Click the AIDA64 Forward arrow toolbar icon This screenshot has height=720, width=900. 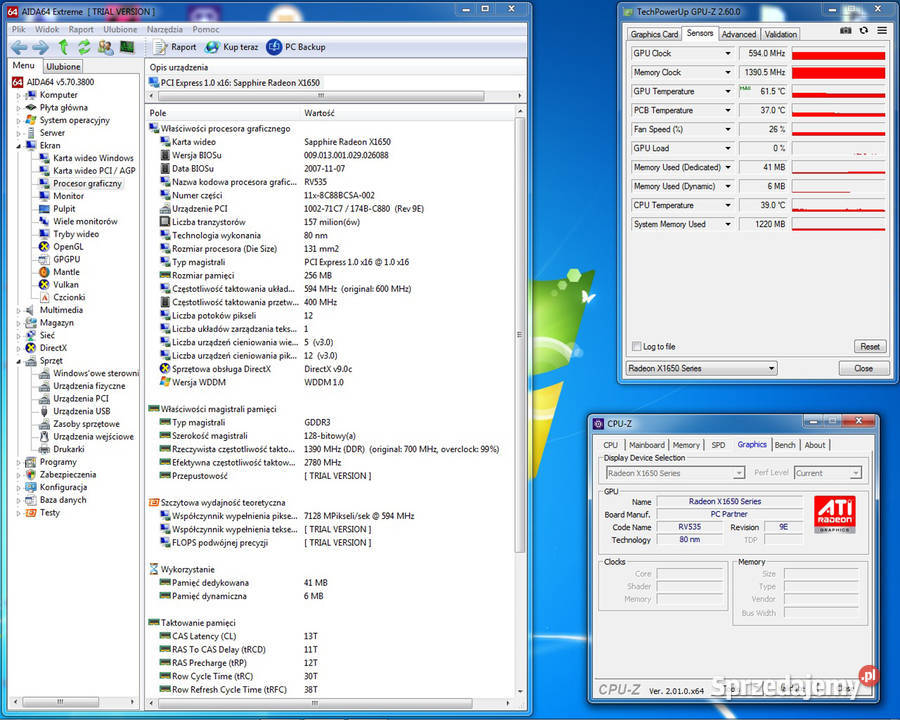[40, 47]
